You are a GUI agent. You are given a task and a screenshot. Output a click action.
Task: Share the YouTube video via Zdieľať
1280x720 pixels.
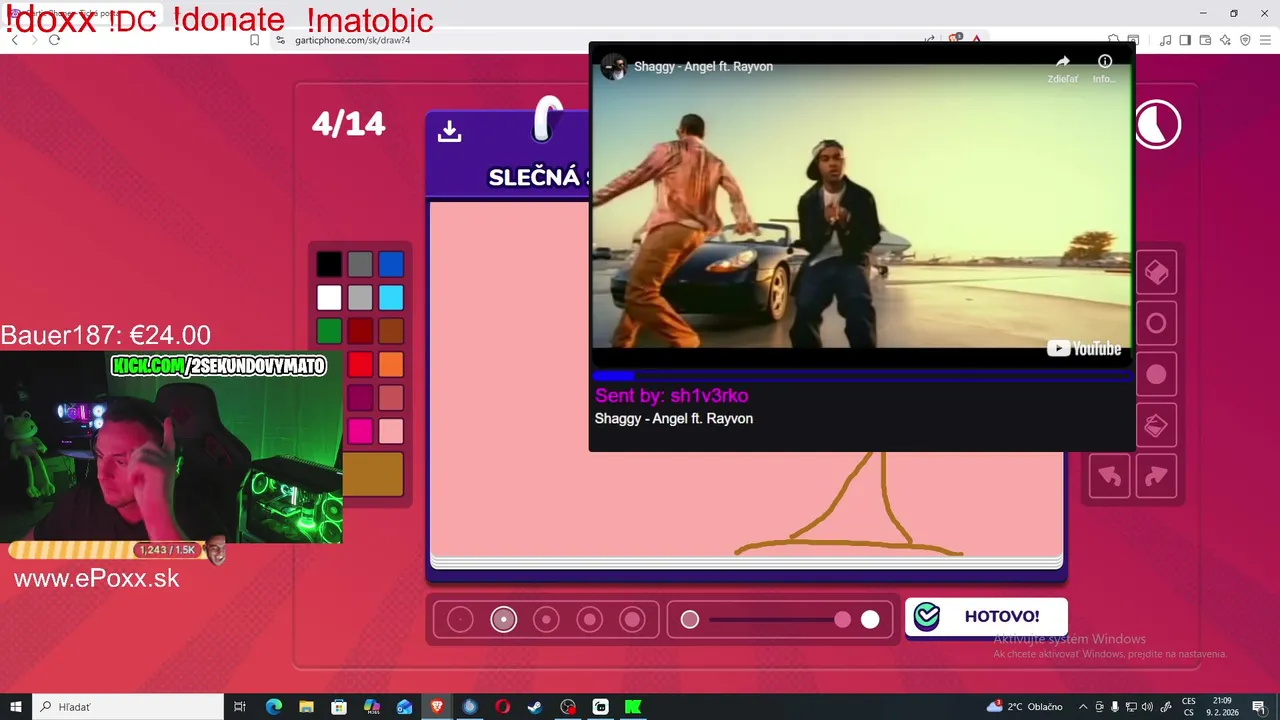point(1062,68)
